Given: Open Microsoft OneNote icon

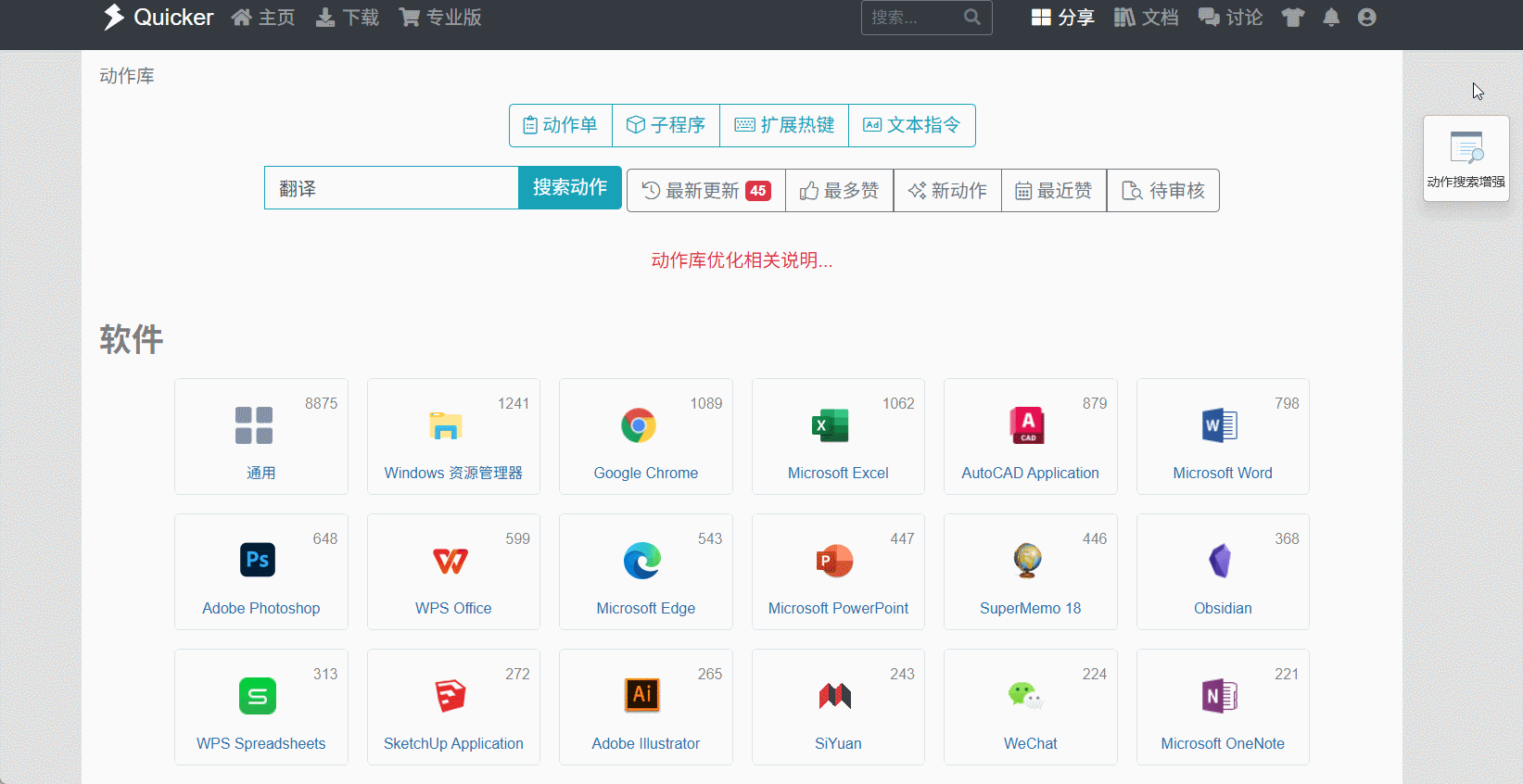Looking at the screenshot, I should click(x=1220, y=696).
